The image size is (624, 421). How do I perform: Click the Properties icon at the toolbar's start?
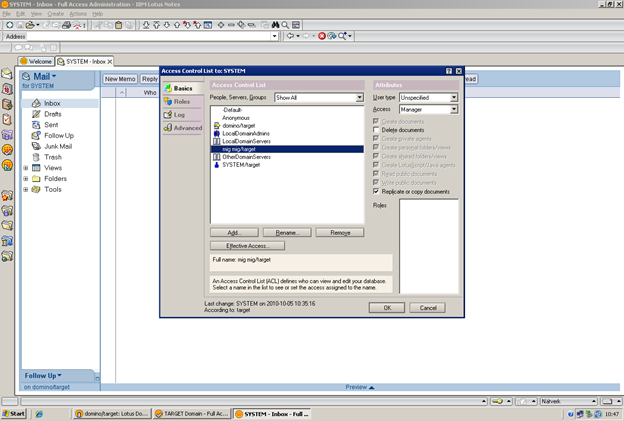click(x=10, y=25)
